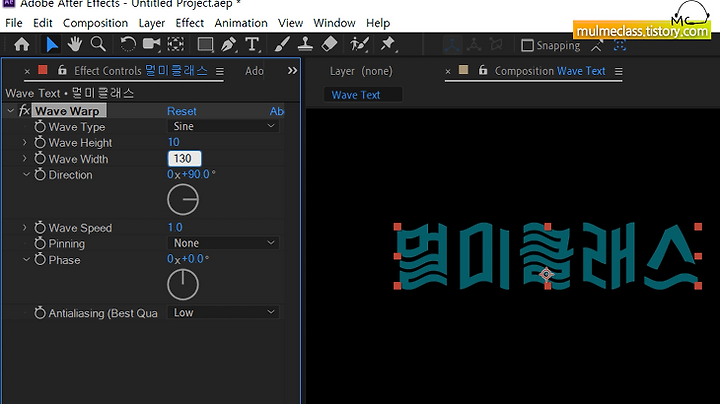Expand the Wave Height property

point(25,143)
